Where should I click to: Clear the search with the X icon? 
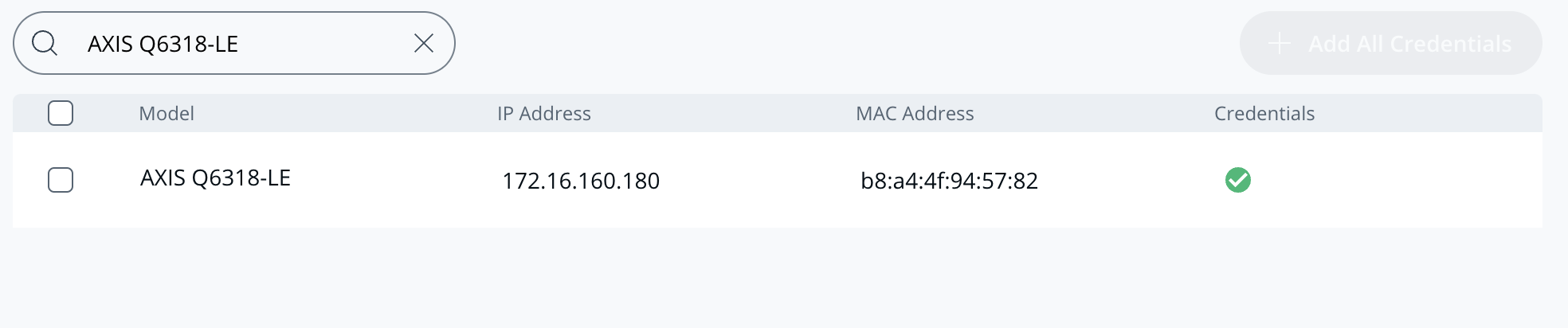(x=424, y=43)
